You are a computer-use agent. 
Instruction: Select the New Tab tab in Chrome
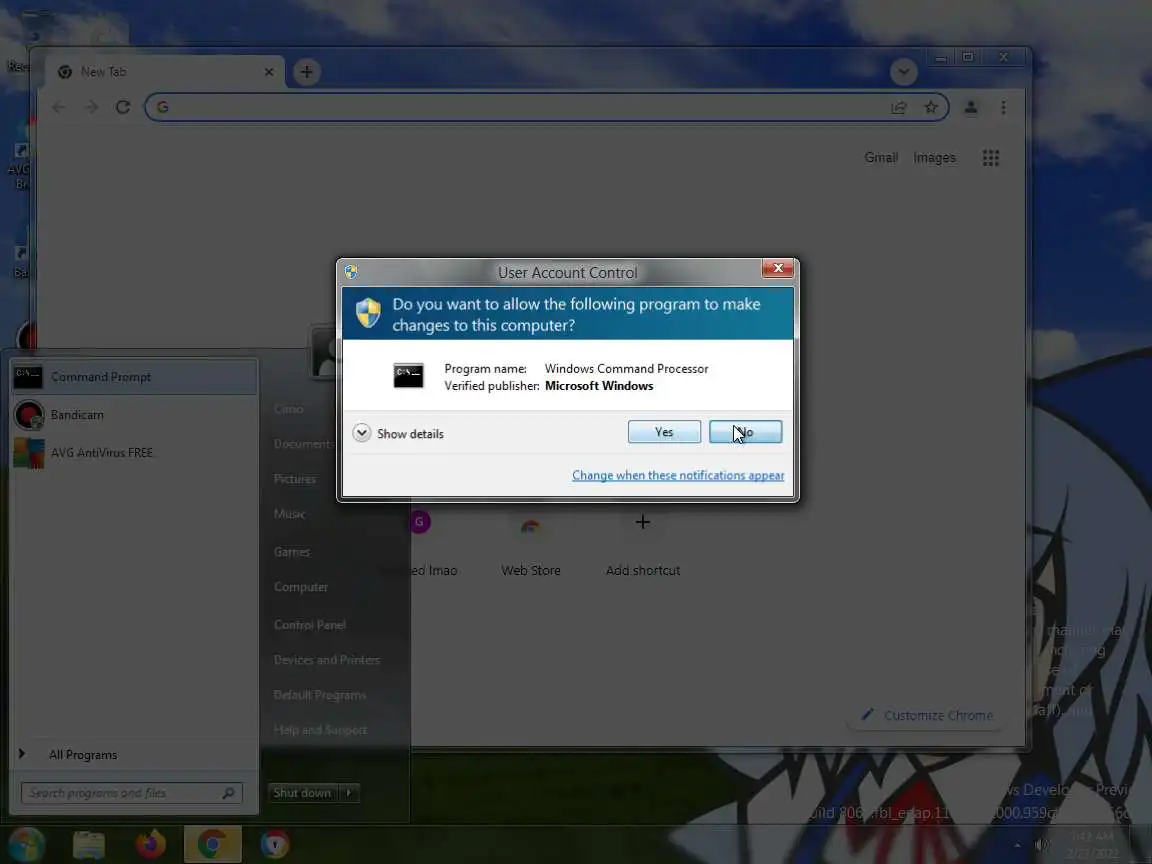point(165,72)
